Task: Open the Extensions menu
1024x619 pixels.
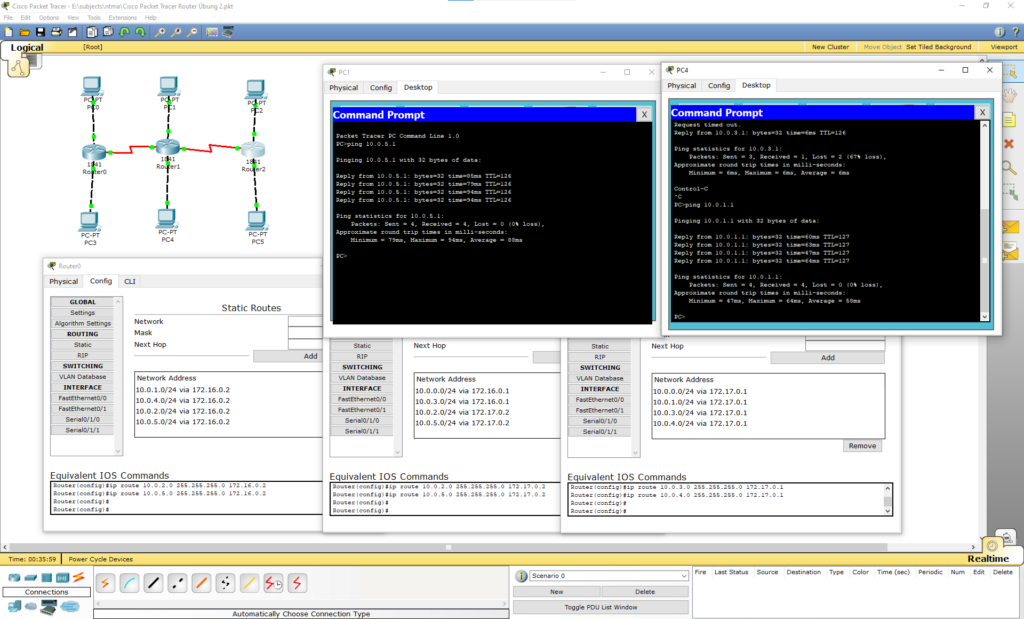Action: click(x=122, y=18)
